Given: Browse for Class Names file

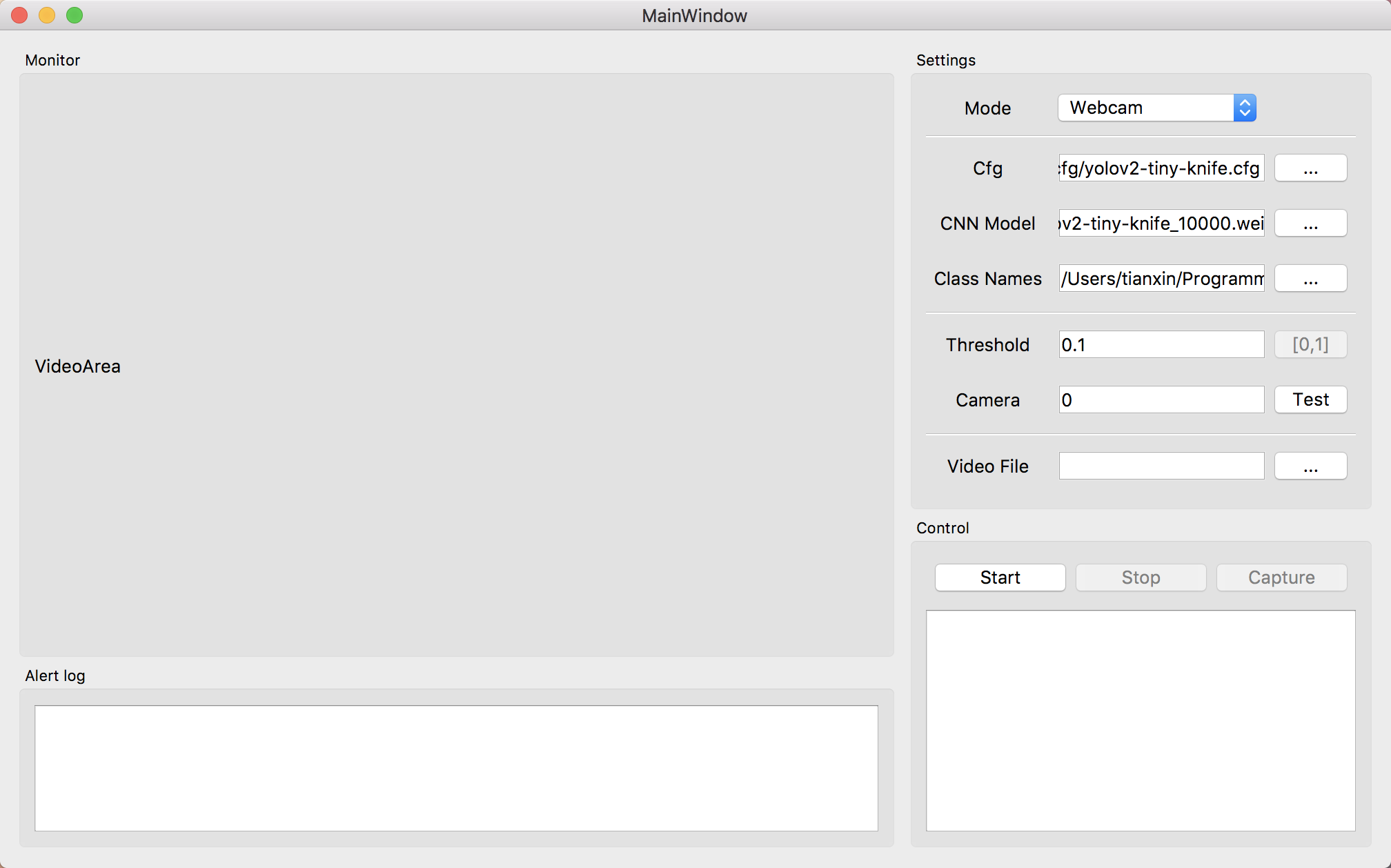Looking at the screenshot, I should (1310, 278).
